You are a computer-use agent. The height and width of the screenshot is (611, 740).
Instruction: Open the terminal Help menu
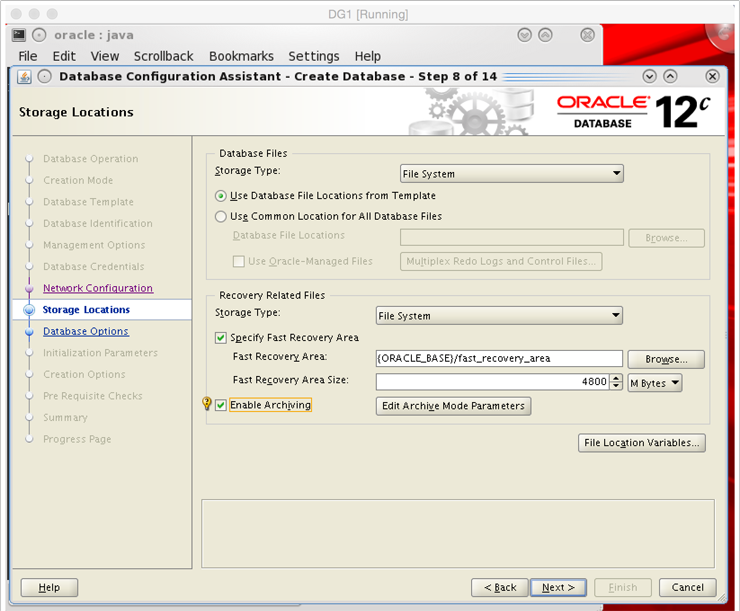tap(368, 56)
